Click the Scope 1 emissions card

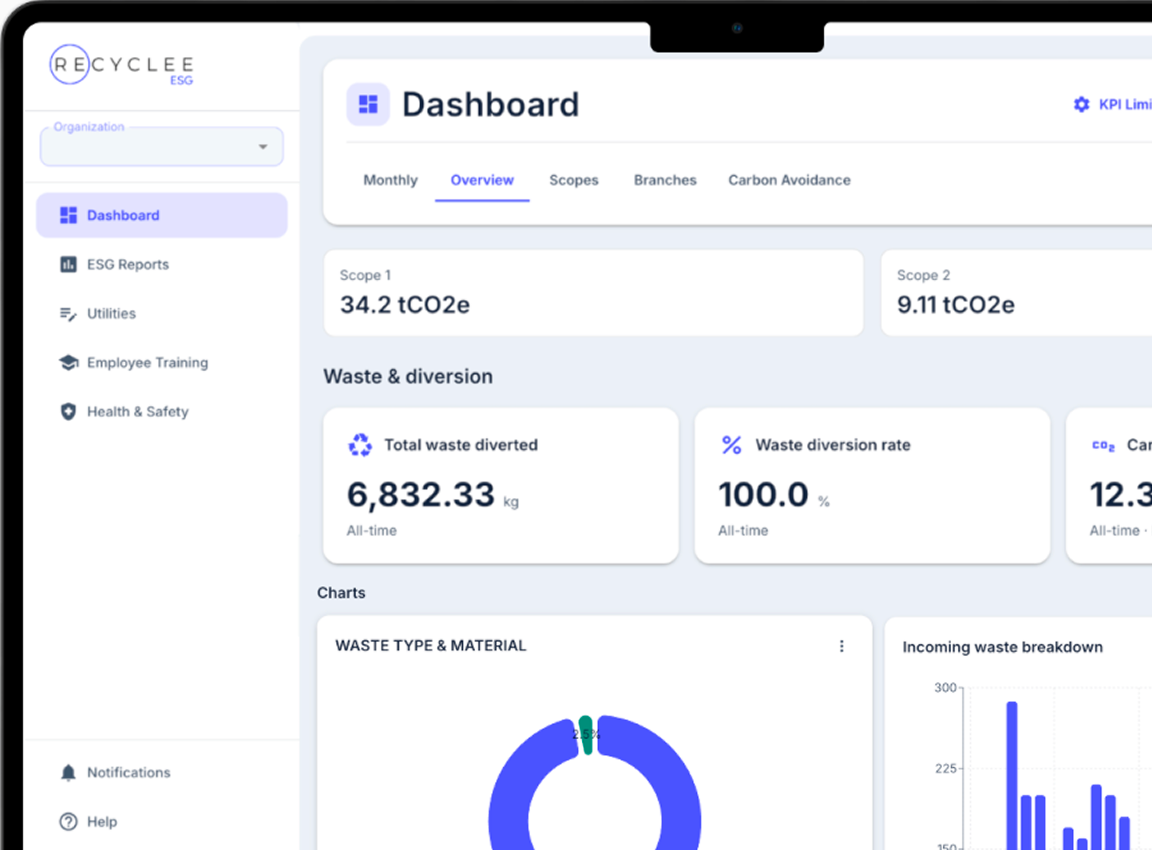(594, 292)
